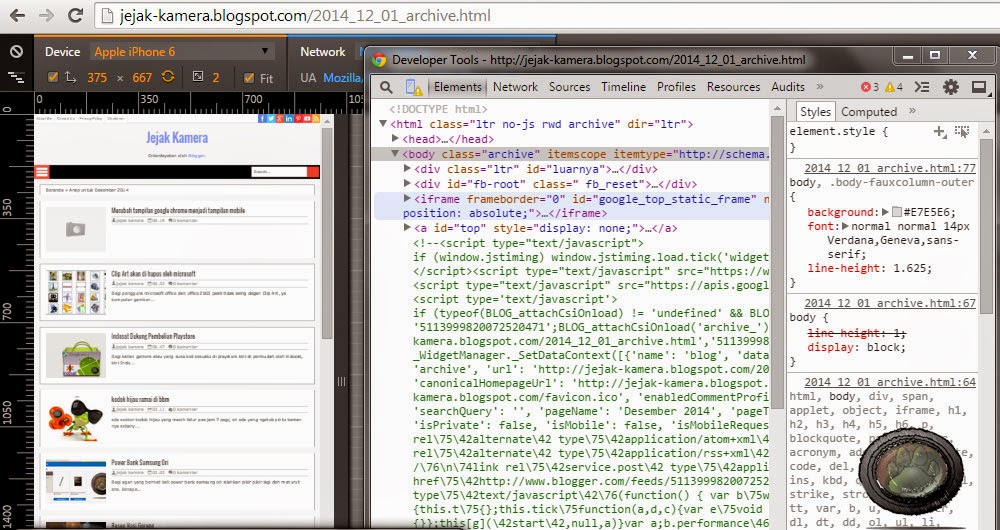Collapse the html element node
Screen dimensions: 1000x530
pyautogui.click(x=383, y=124)
